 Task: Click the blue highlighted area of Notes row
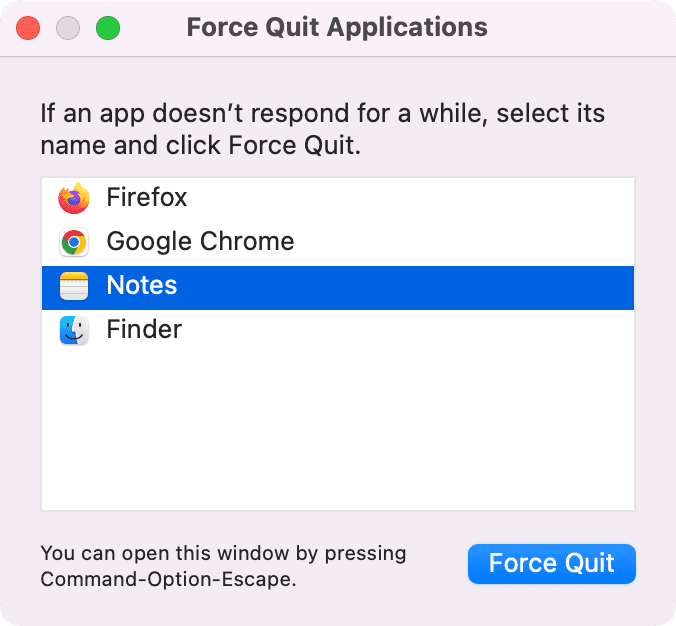point(405,288)
